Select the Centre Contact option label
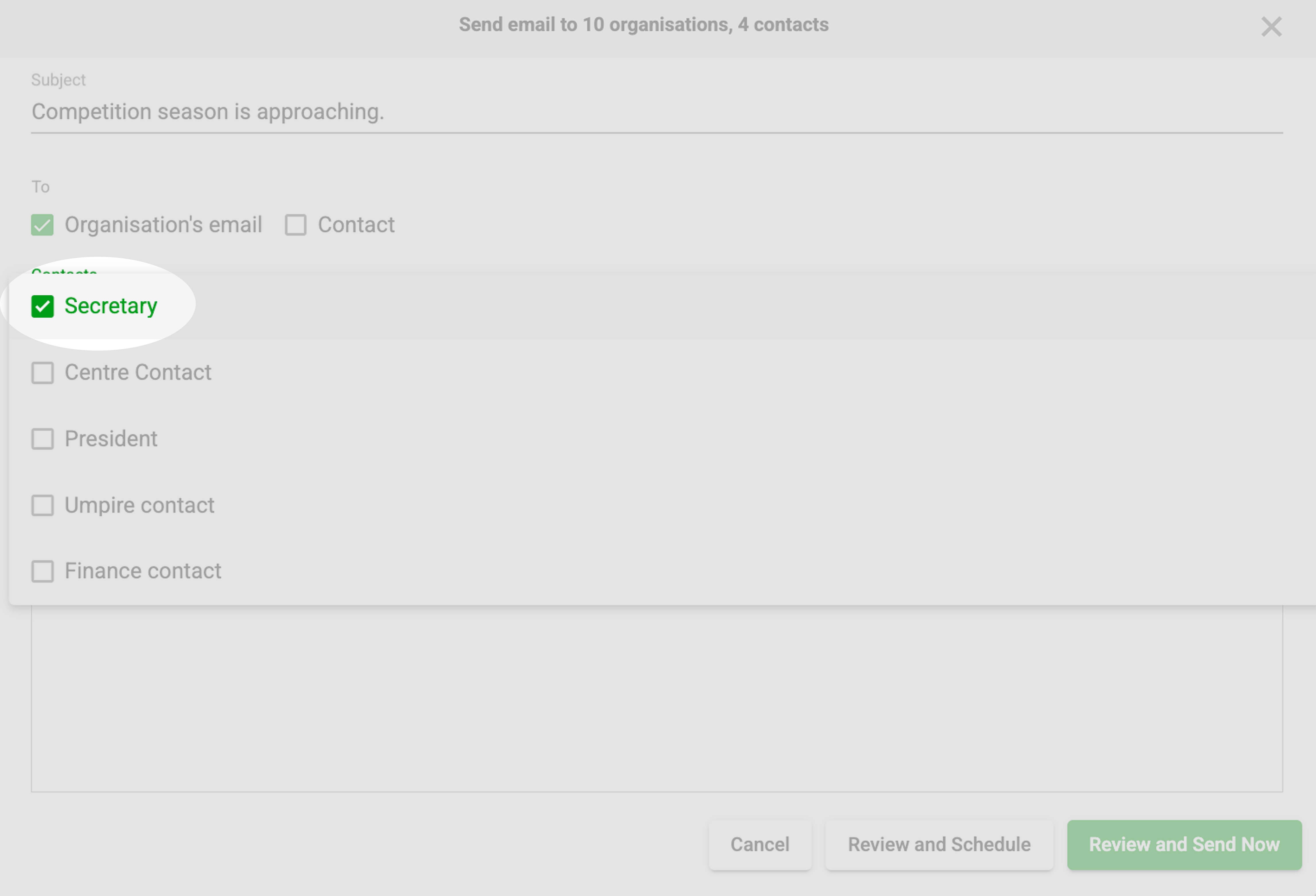Screen dimensions: 1316x896 click(137, 372)
